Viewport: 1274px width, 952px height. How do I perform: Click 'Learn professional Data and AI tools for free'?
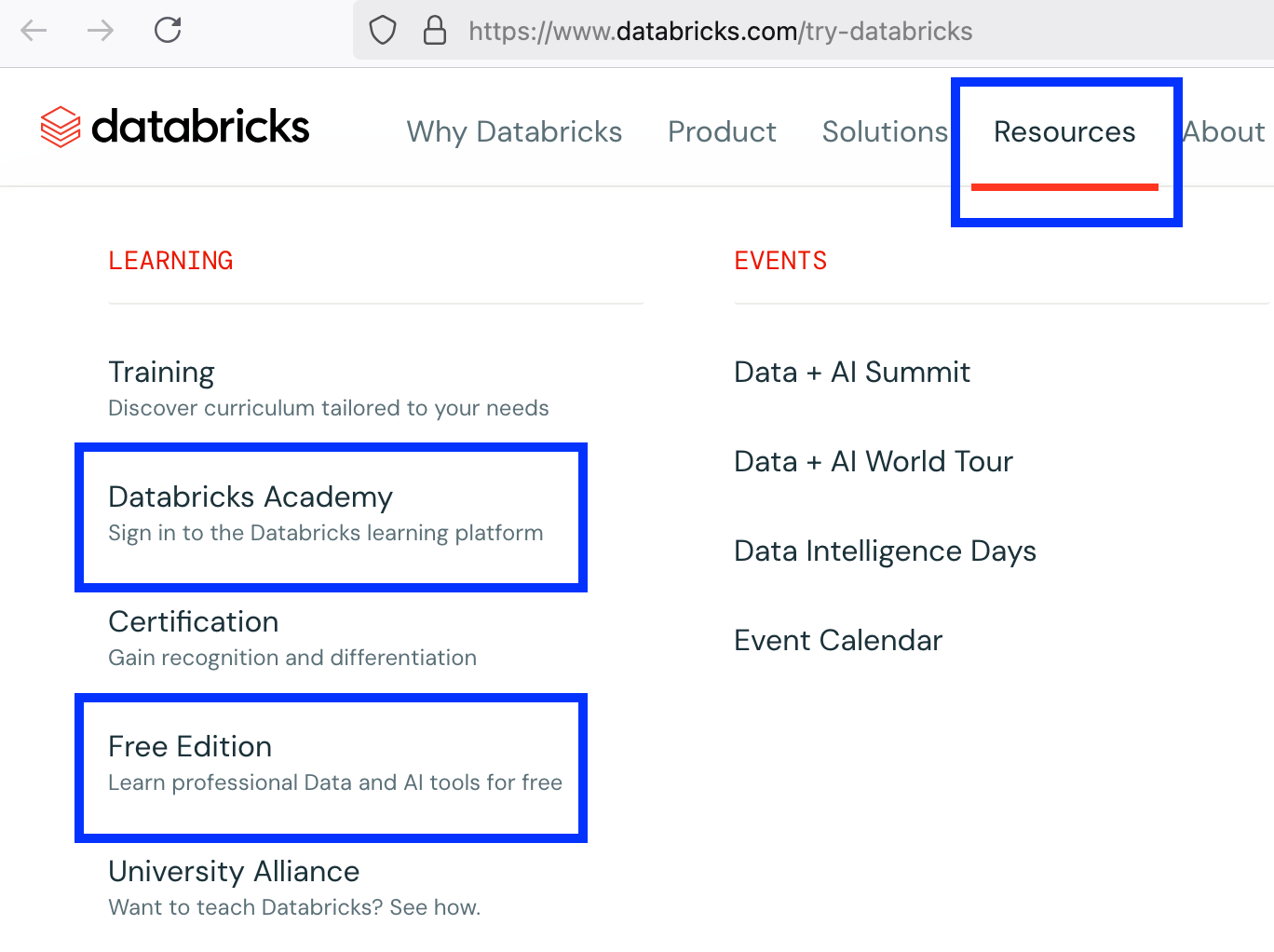(335, 782)
